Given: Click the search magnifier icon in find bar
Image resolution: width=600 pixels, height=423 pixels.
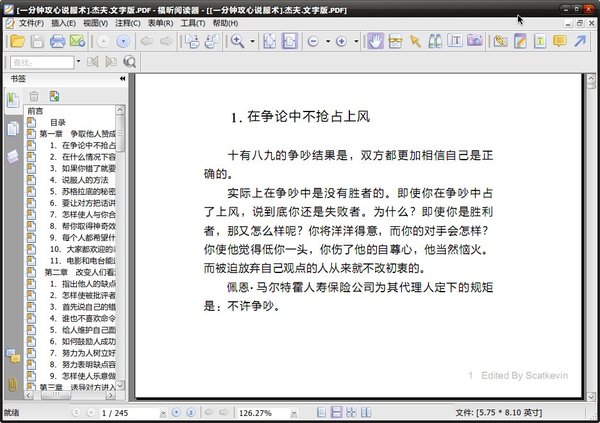Looking at the screenshot, I should [x=129, y=62].
